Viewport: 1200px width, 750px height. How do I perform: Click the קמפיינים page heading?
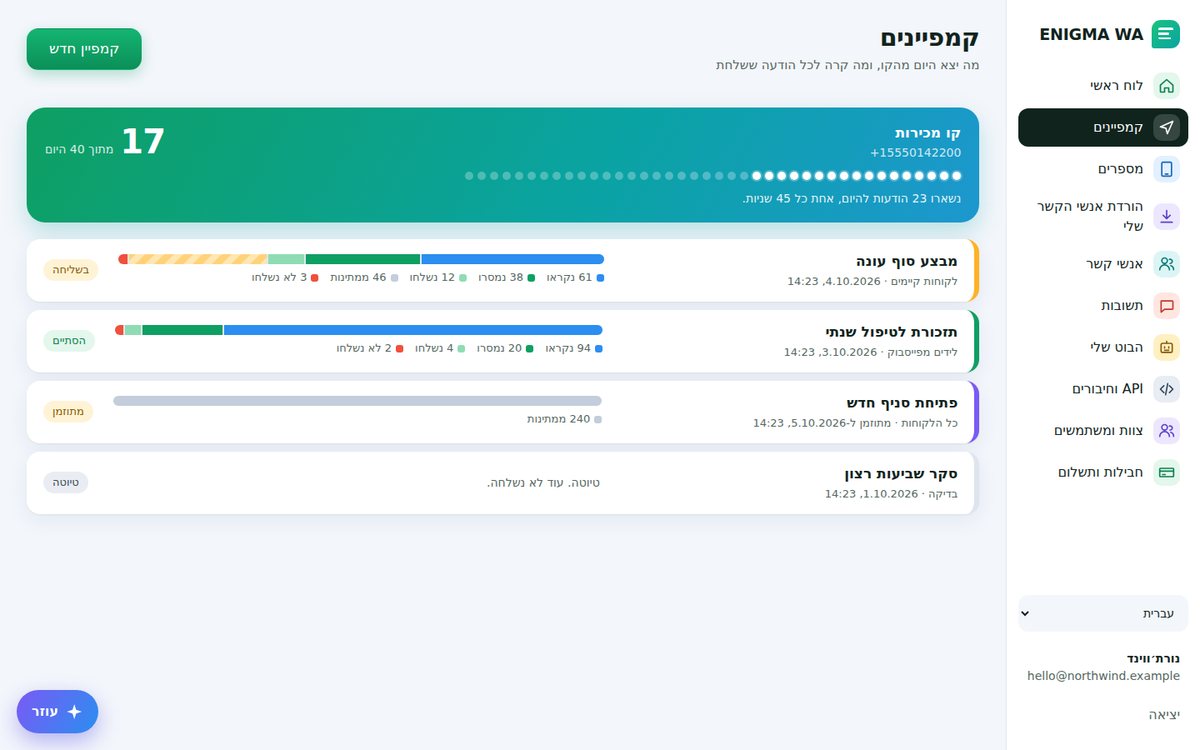click(x=929, y=38)
